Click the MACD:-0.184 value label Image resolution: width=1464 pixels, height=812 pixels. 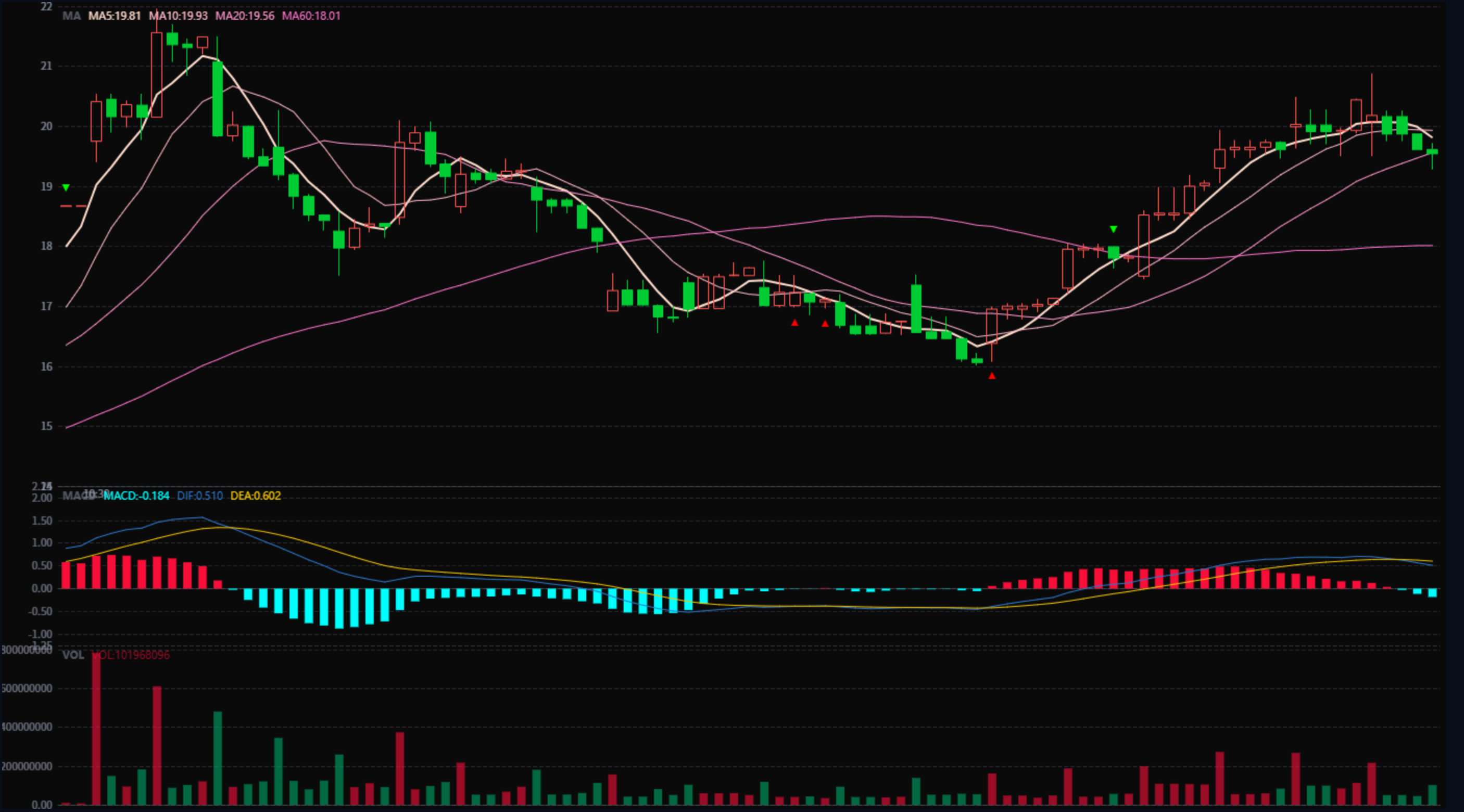136,496
